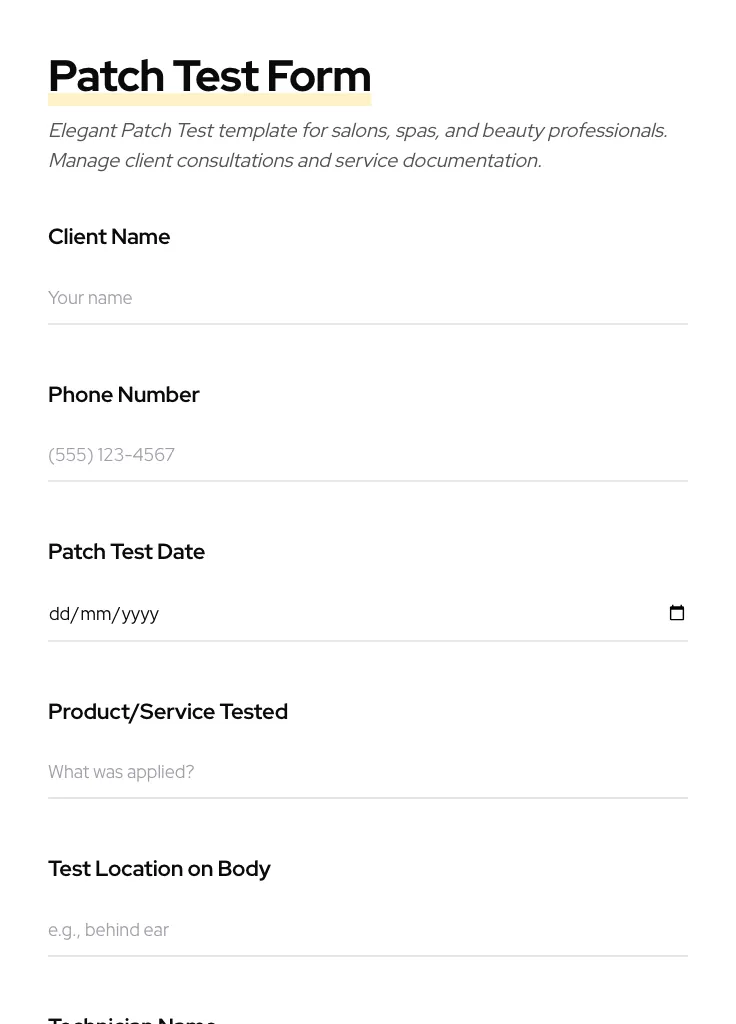The height and width of the screenshot is (1024, 736).
Task: Click the italic form description text
Action: (x=357, y=145)
